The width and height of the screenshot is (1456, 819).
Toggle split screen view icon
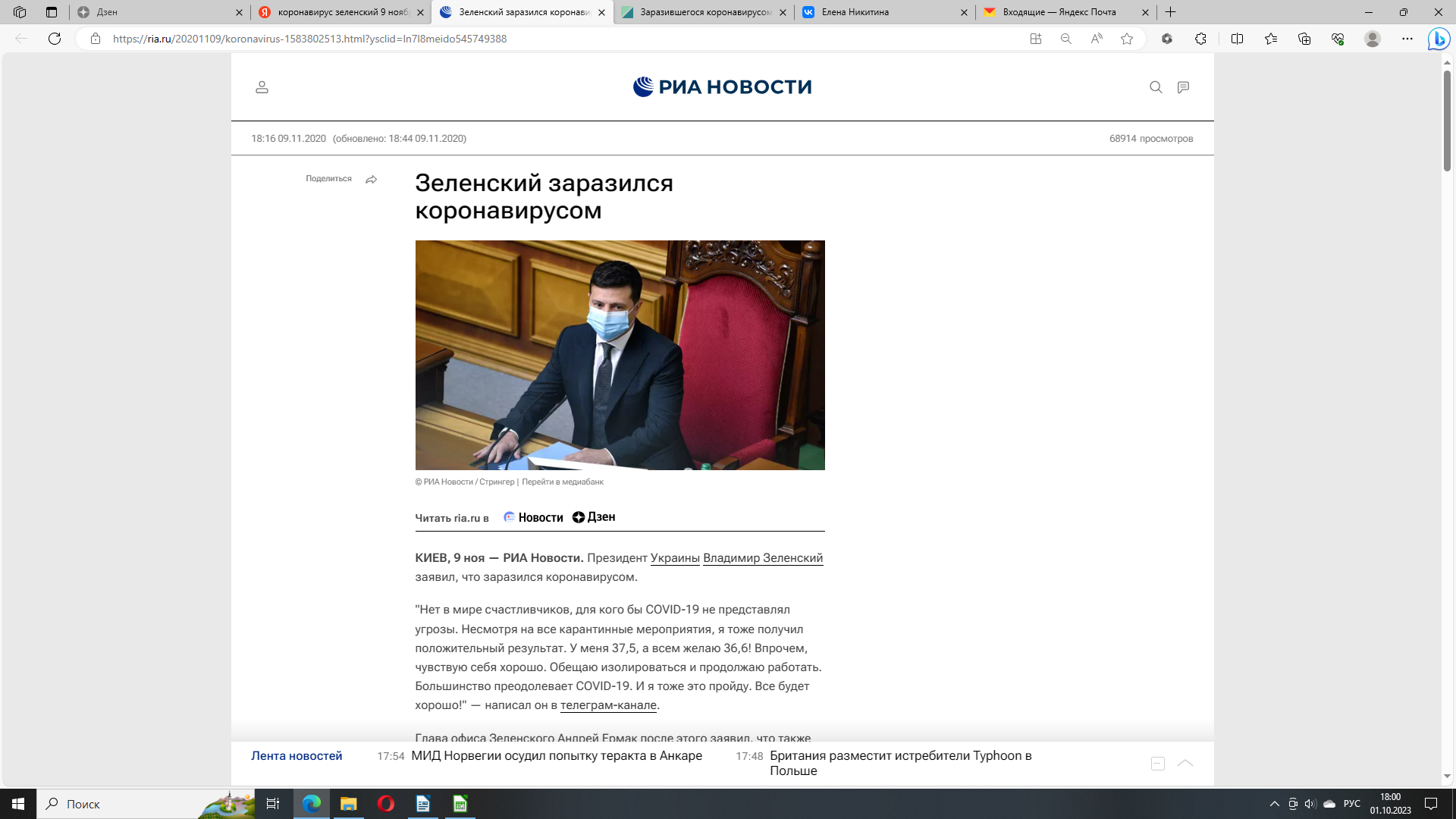(x=1238, y=39)
